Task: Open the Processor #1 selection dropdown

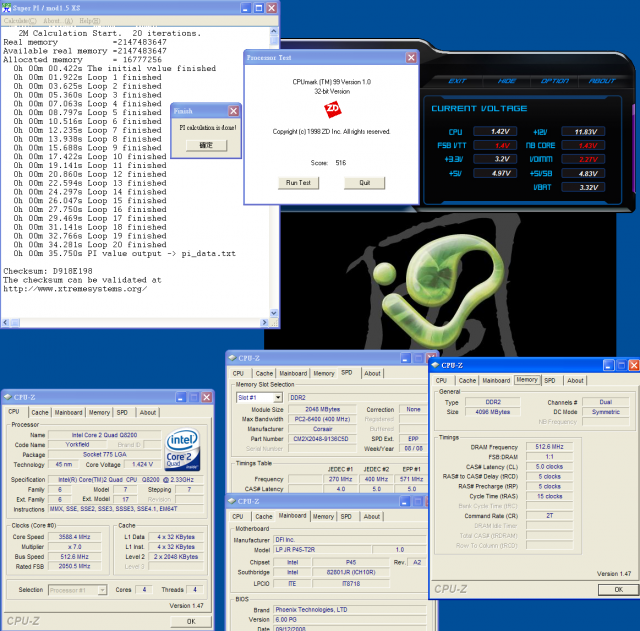Action: (x=102, y=590)
